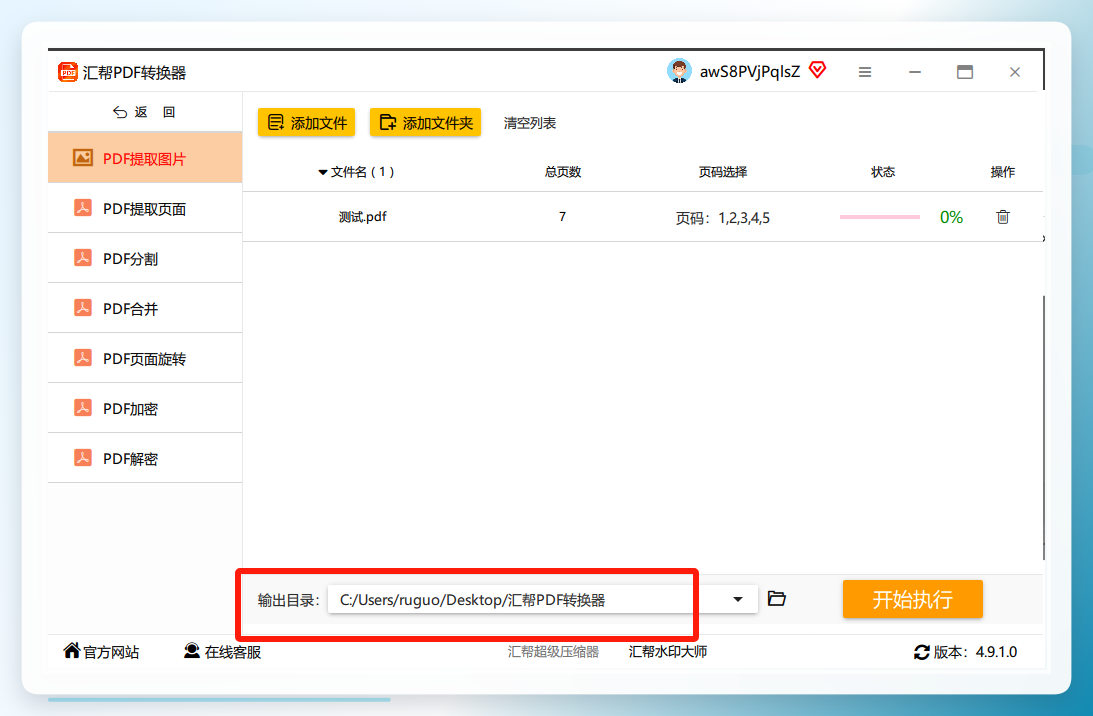Go to the PDF合并 function
This screenshot has width=1093, height=716.
click(x=145, y=308)
